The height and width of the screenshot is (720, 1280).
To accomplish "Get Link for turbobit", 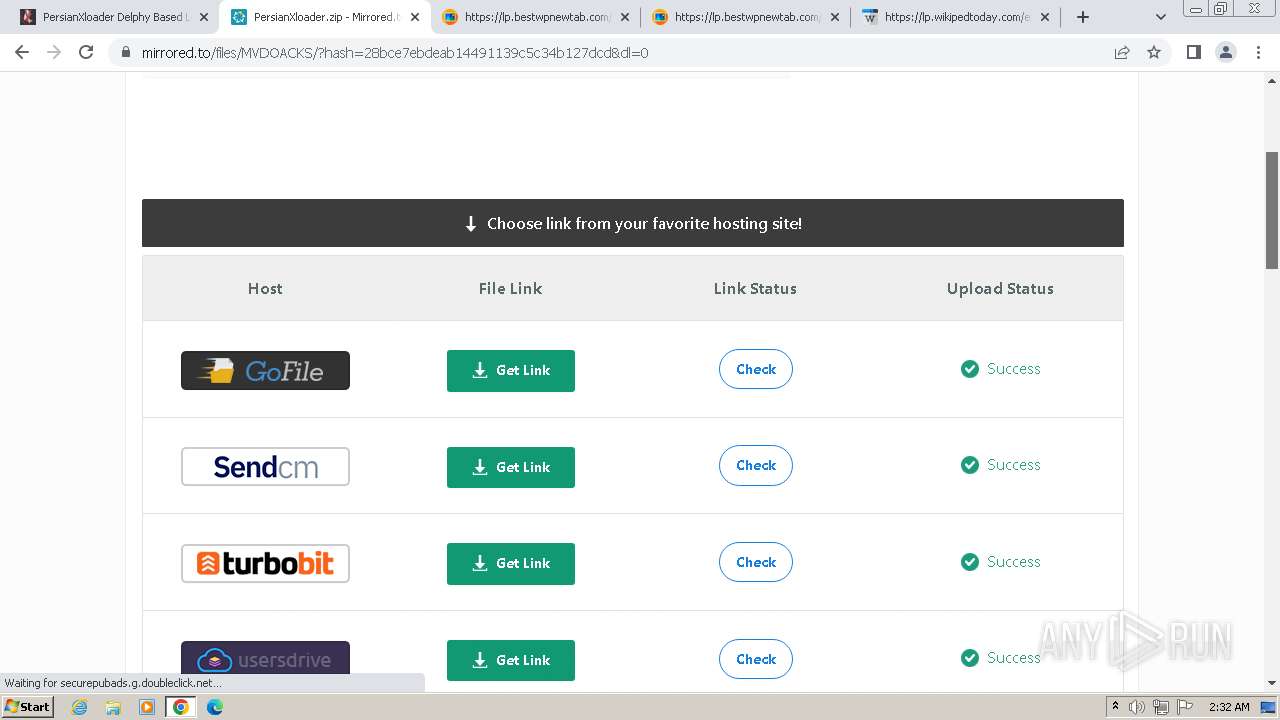I will (511, 563).
